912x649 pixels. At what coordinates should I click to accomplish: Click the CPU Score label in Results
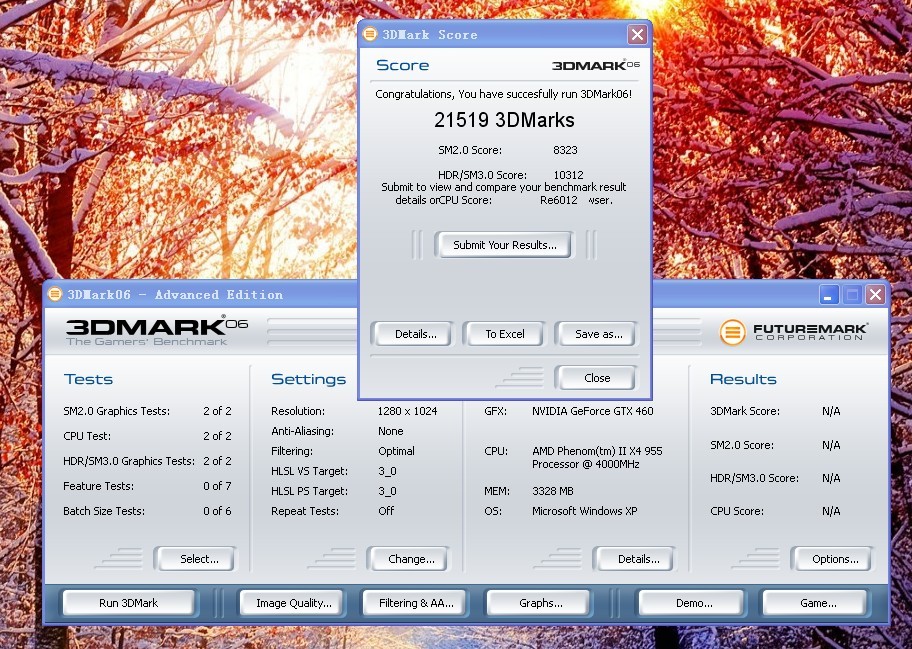click(x=737, y=511)
